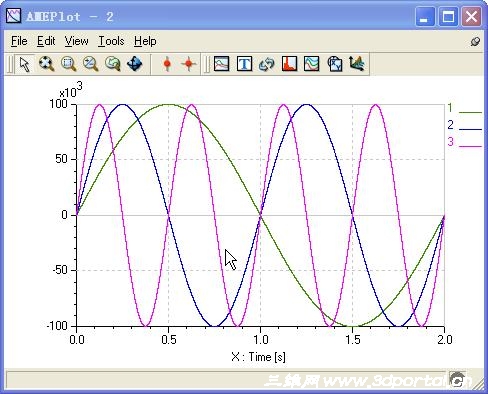Click the x10 exponent label above Y axis

click(70, 90)
